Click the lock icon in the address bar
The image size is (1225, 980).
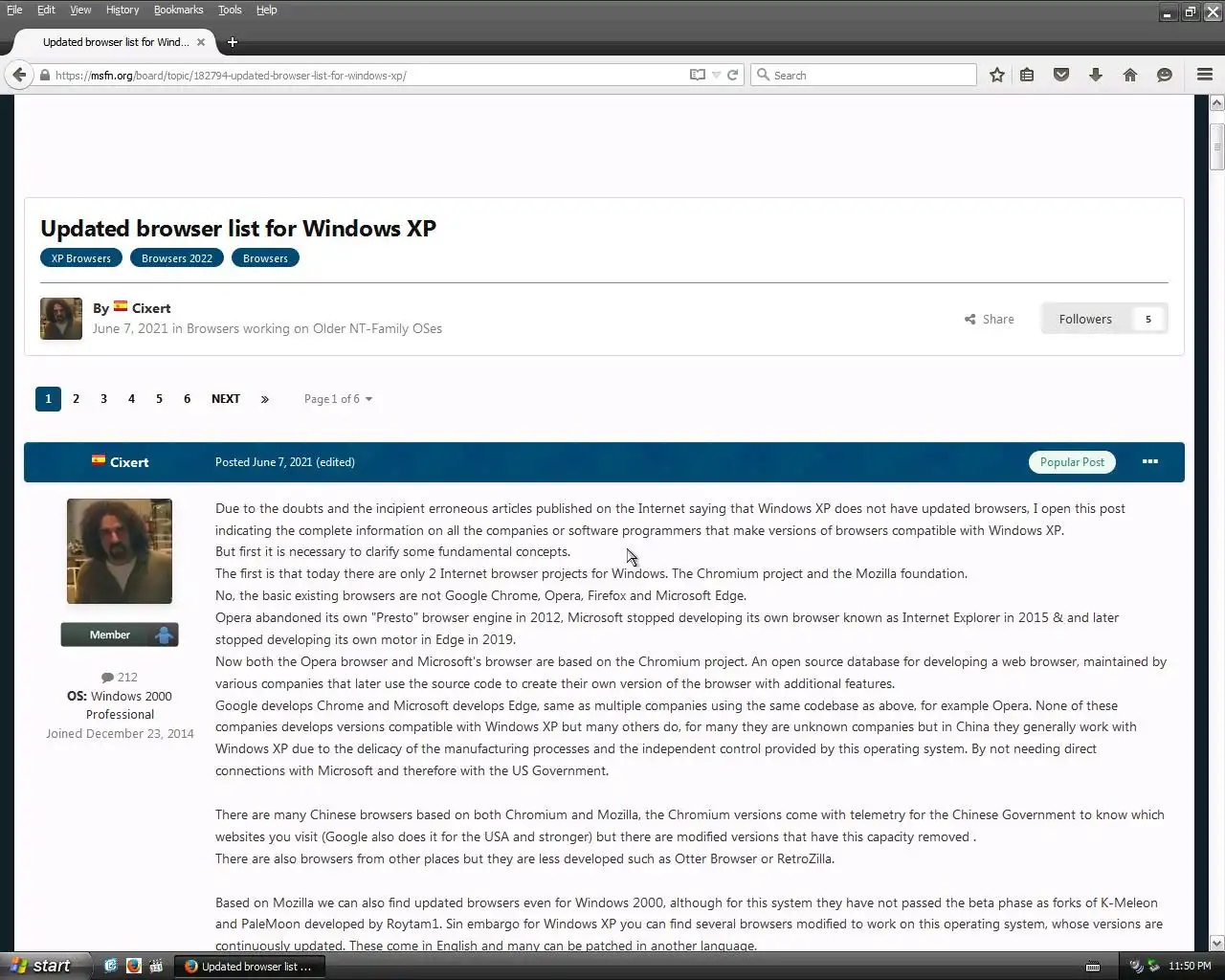(x=44, y=75)
